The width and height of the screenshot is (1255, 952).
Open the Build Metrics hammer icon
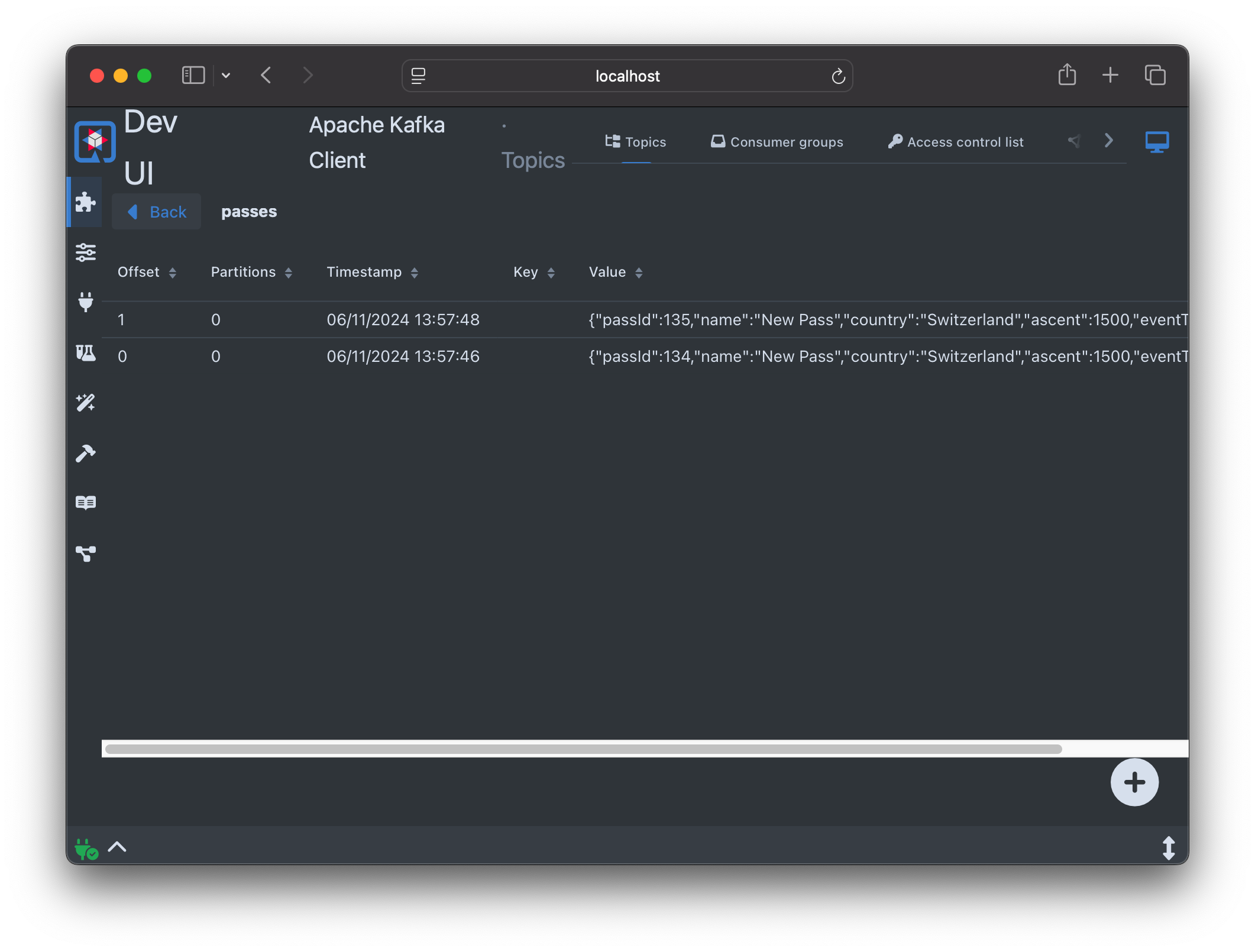click(x=85, y=454)
